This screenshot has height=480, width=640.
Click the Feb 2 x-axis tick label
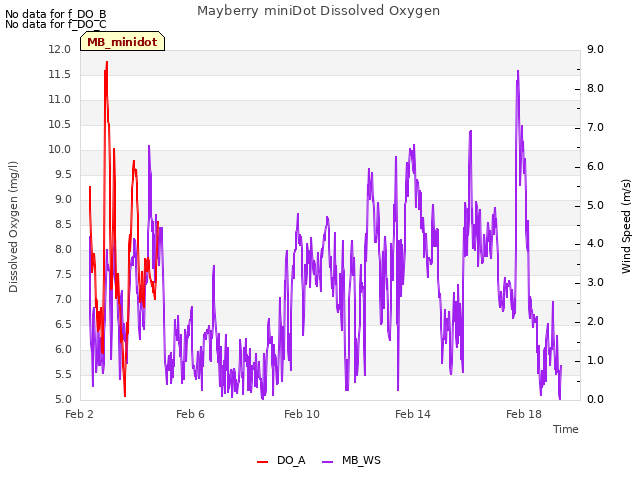(79, 414)
